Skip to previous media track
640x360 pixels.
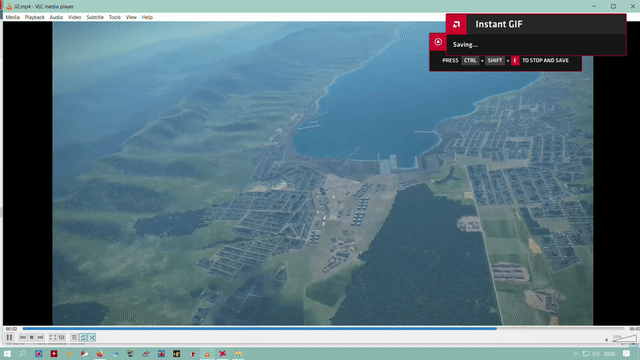click(23, 338)
